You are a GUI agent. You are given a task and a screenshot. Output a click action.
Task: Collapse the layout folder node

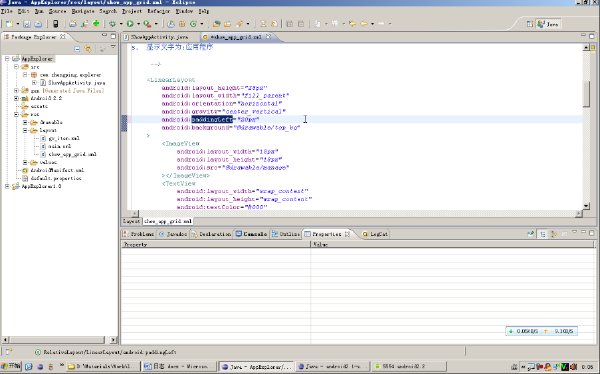pyautogui.click(x=25, y=131)
